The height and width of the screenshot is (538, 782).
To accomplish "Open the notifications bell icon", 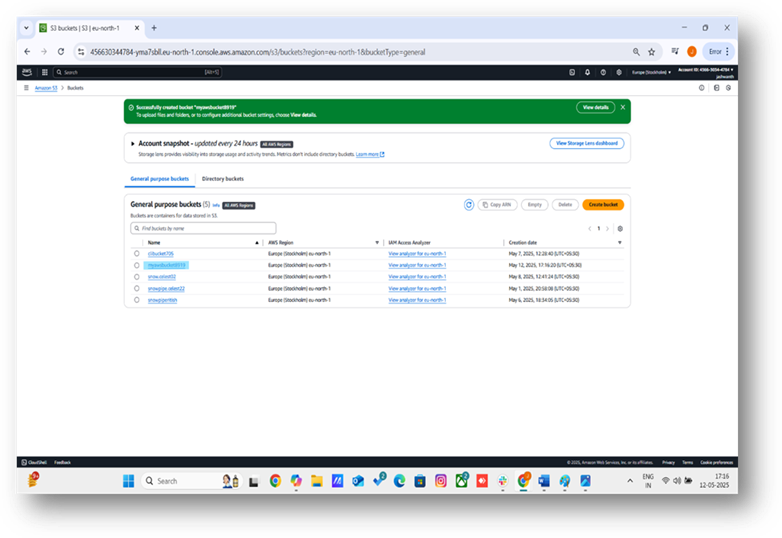I will pos(587,72).
